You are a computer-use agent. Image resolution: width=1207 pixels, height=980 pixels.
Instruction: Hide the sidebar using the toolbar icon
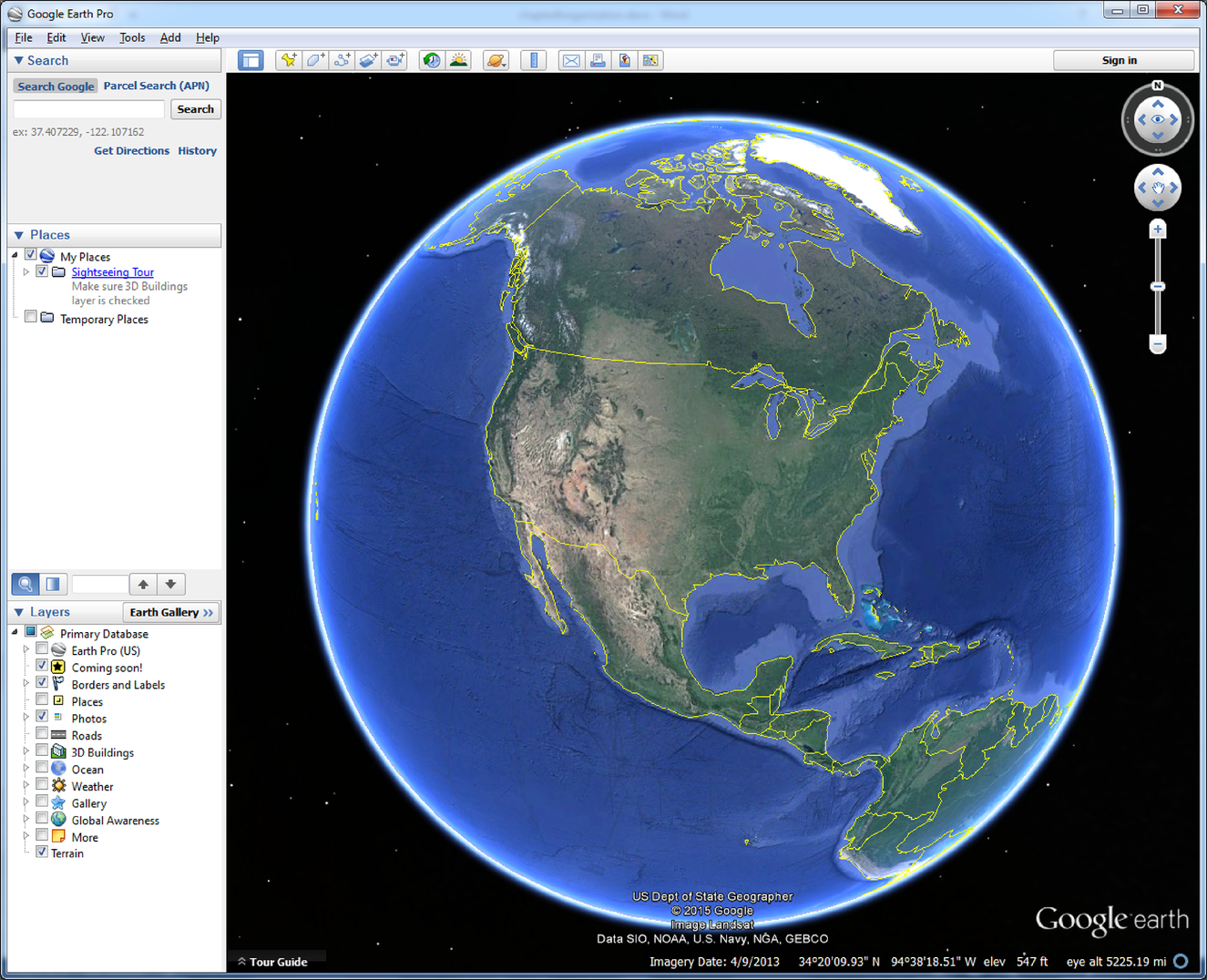point(251,61)
